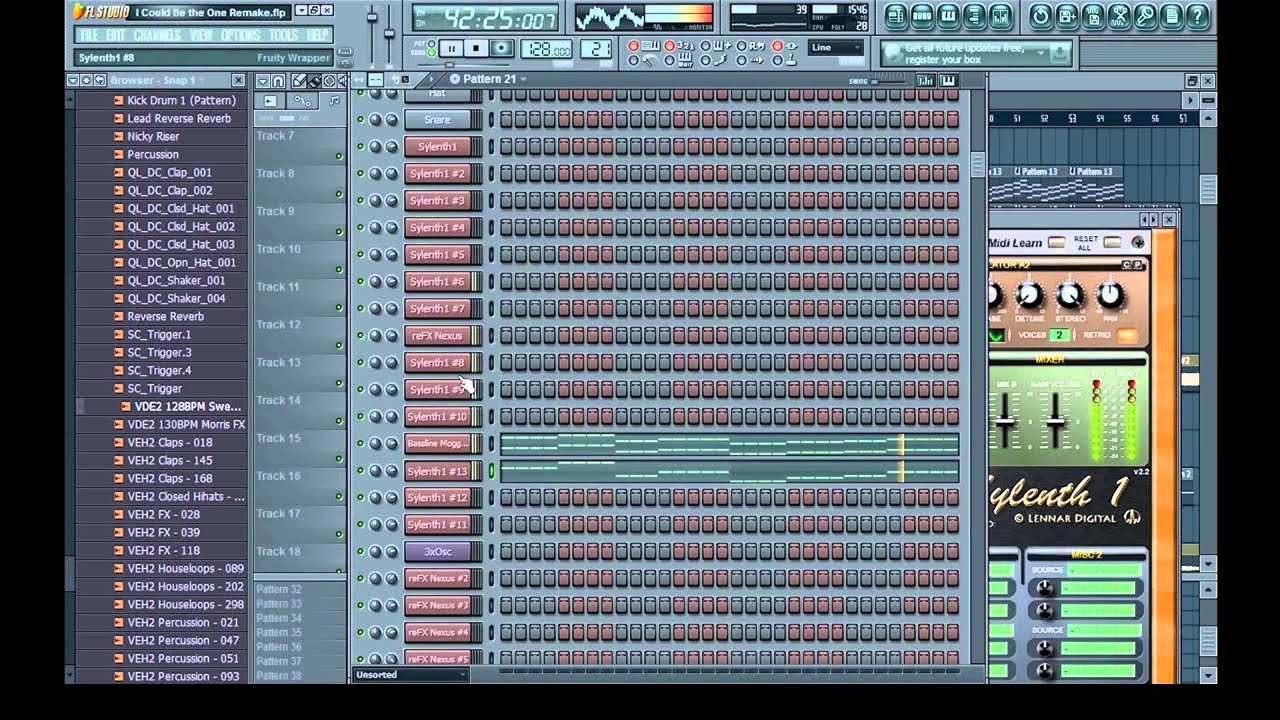Open the Pattern 21 selector dropdown
The height and width of the screenshot is (720, 1280).
(x=490, y=79)
